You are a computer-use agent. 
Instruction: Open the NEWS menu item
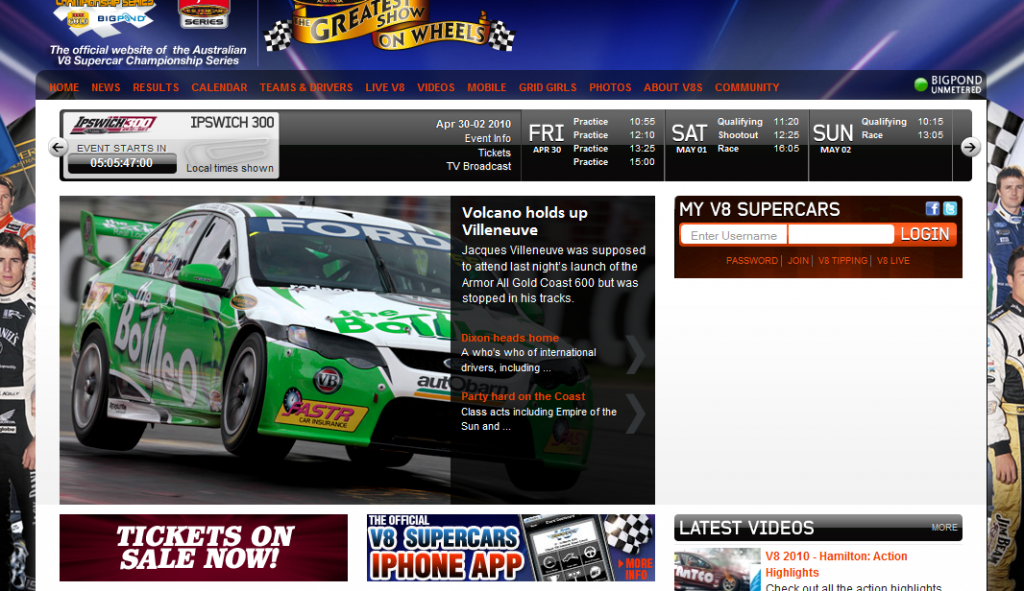click(x=106, y=88)
